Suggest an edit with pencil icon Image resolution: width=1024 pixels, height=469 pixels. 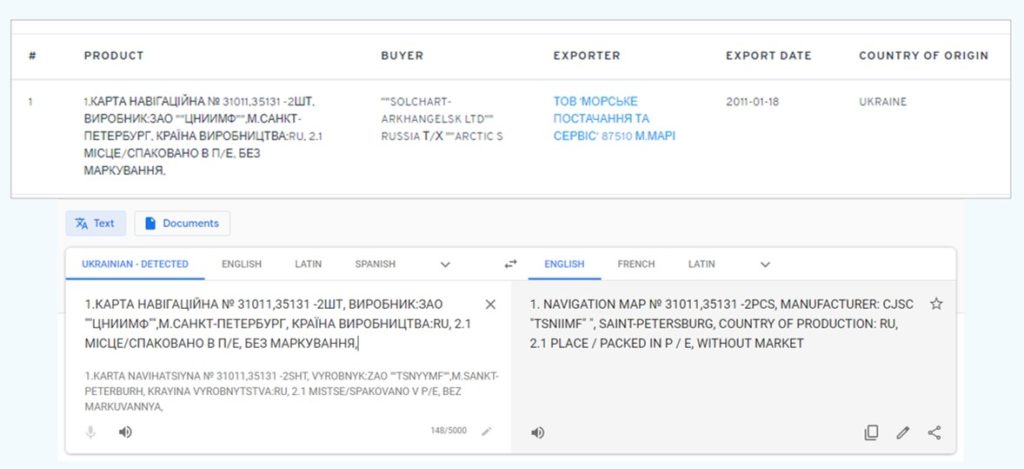click(x=903, y=432)
